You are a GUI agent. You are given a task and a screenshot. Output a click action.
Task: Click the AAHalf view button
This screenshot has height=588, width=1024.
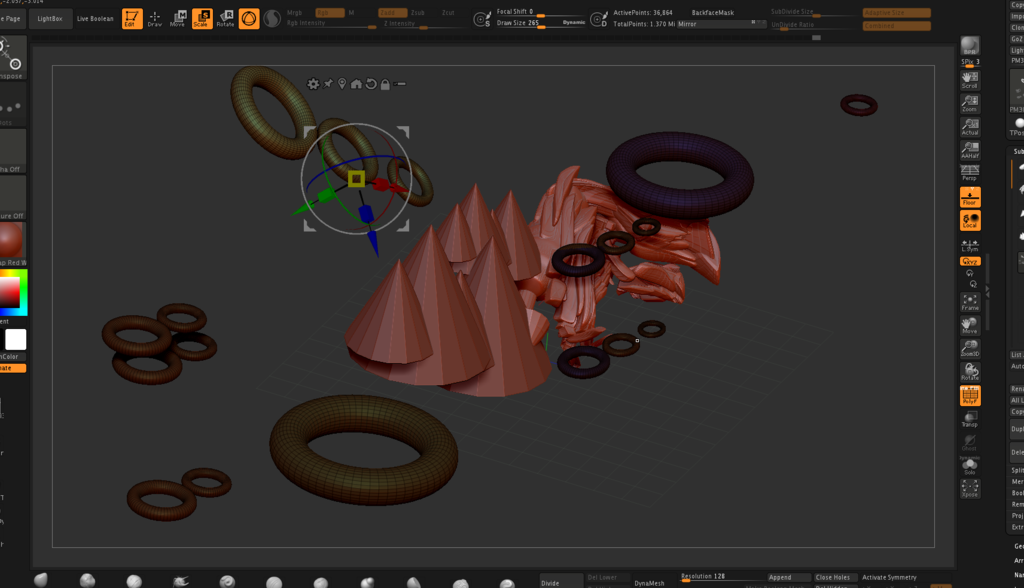(x=970, y=150)
